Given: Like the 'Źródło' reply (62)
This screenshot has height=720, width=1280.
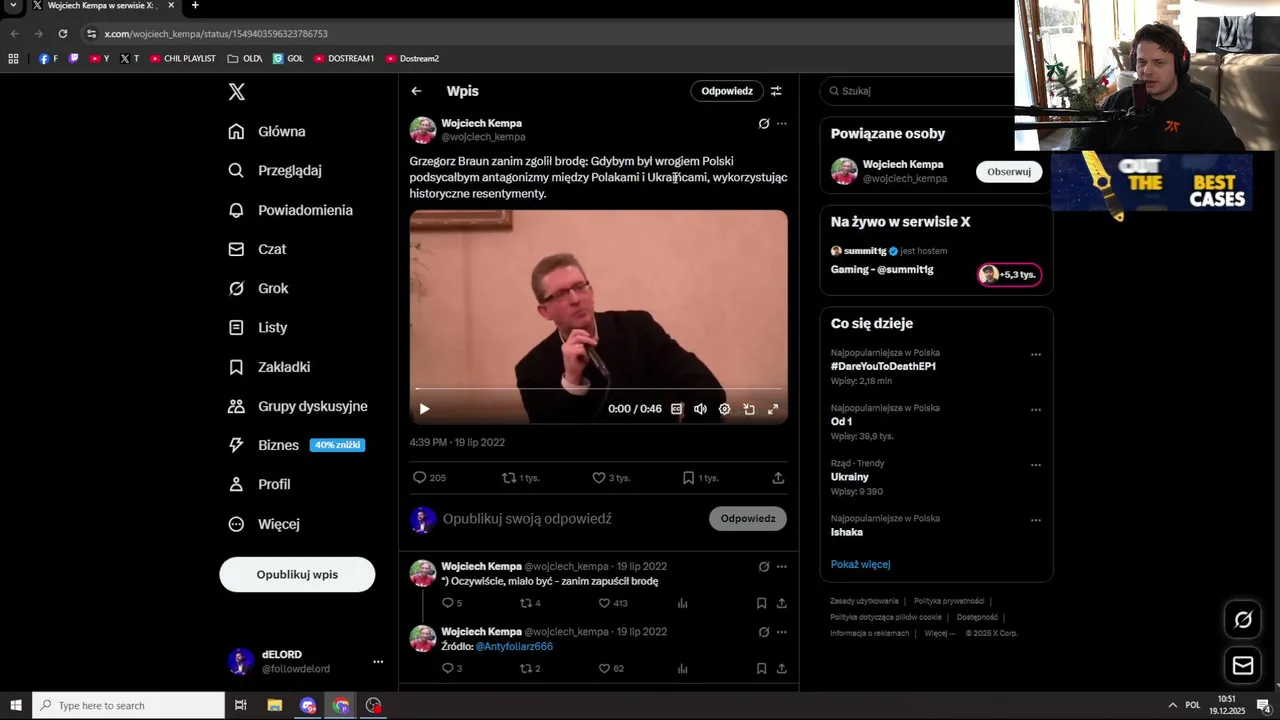Looking at the screenshot, I should pos(611,668).
